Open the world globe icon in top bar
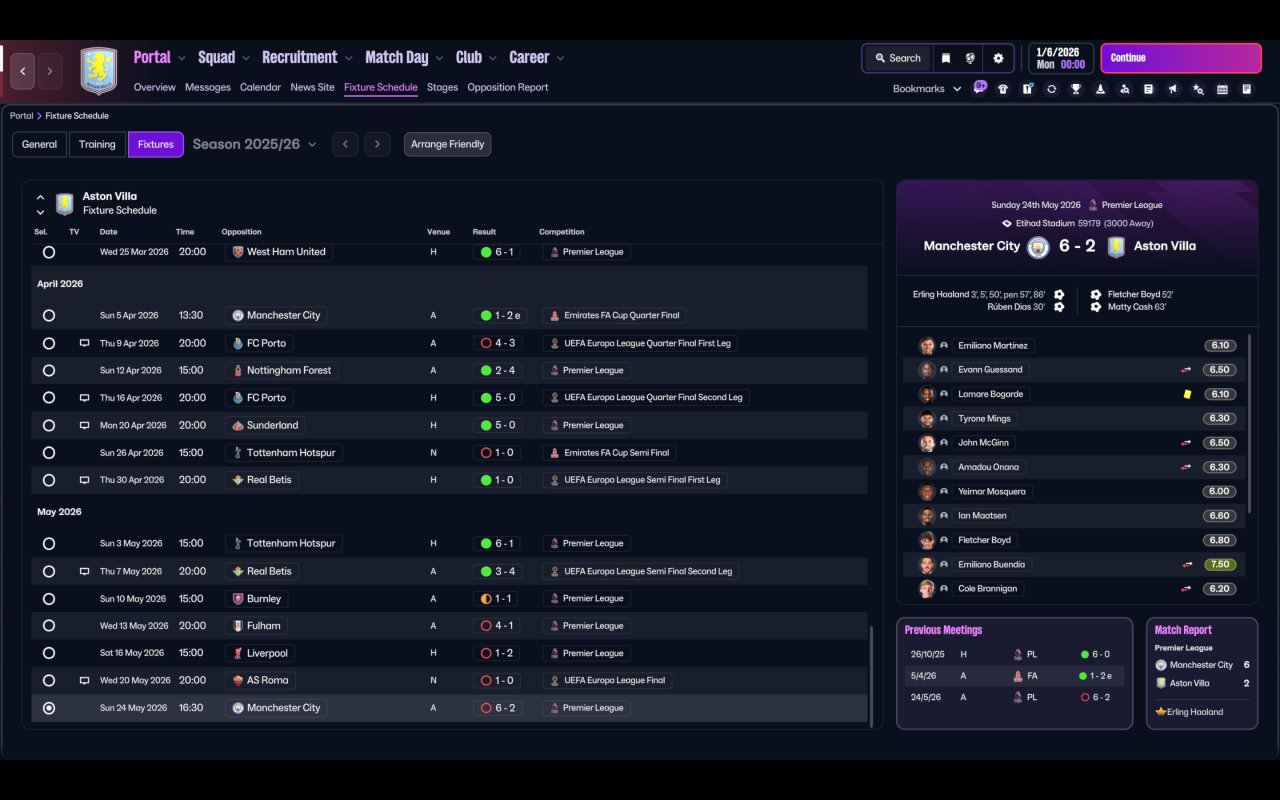 (970, 58)
